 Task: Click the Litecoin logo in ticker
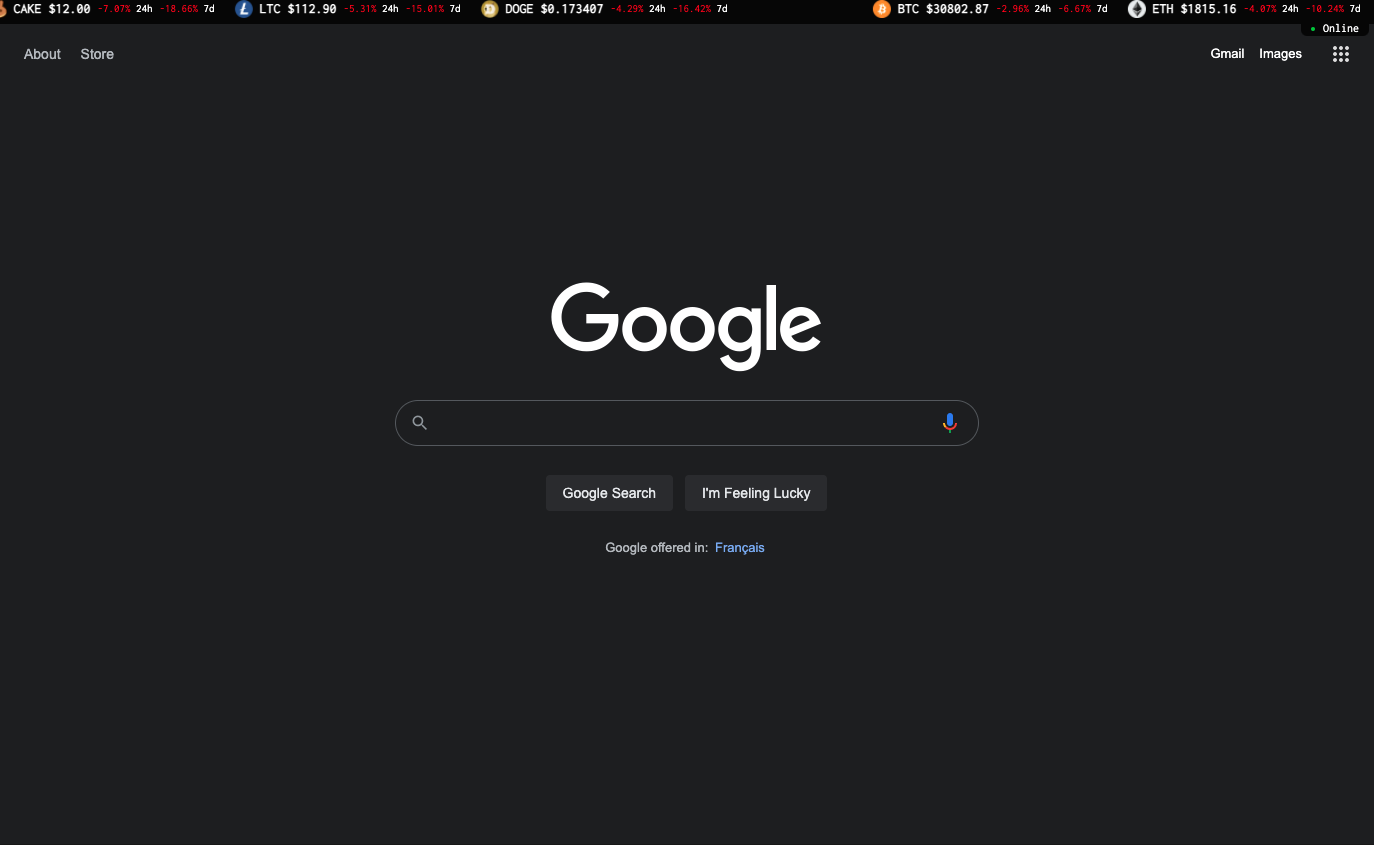244,9
